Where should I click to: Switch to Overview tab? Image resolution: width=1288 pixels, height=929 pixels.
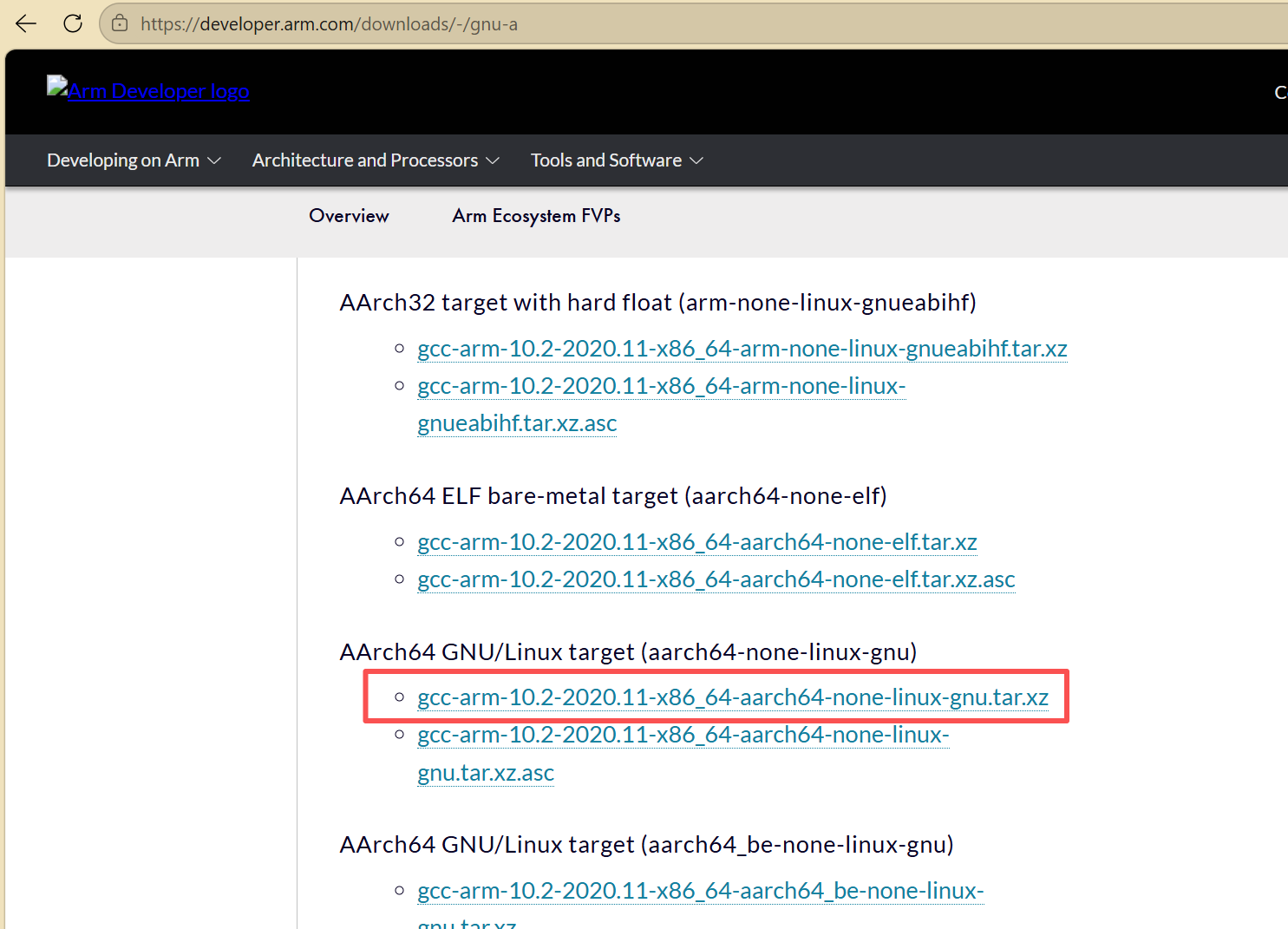[x=349, y=216]
